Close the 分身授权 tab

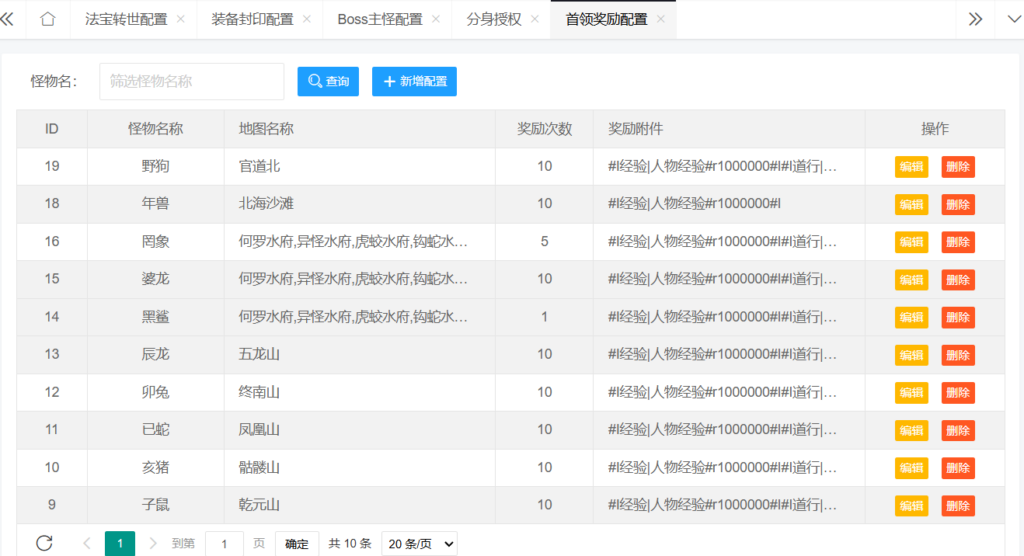(x=535, y=20)
